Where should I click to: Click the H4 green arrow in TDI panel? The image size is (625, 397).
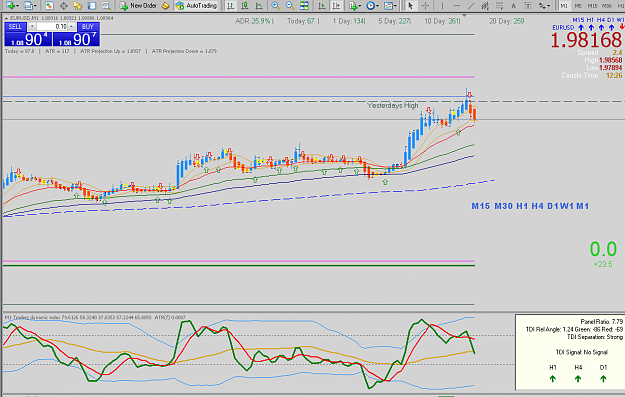578,379
